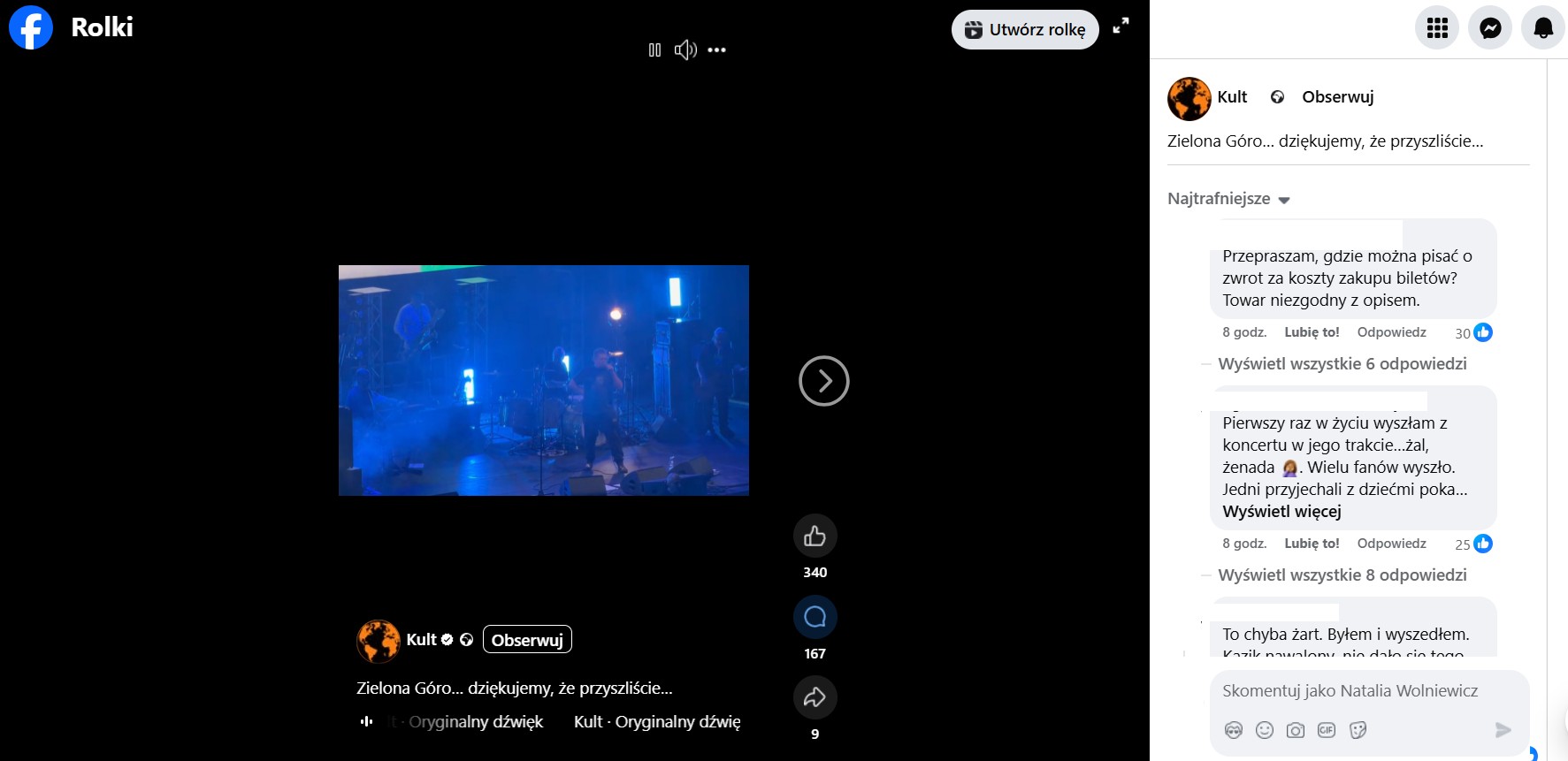1568x761 pixels.
Task: Follow Kult via Obserwuj under video
Action: click(x=527, y=640)
